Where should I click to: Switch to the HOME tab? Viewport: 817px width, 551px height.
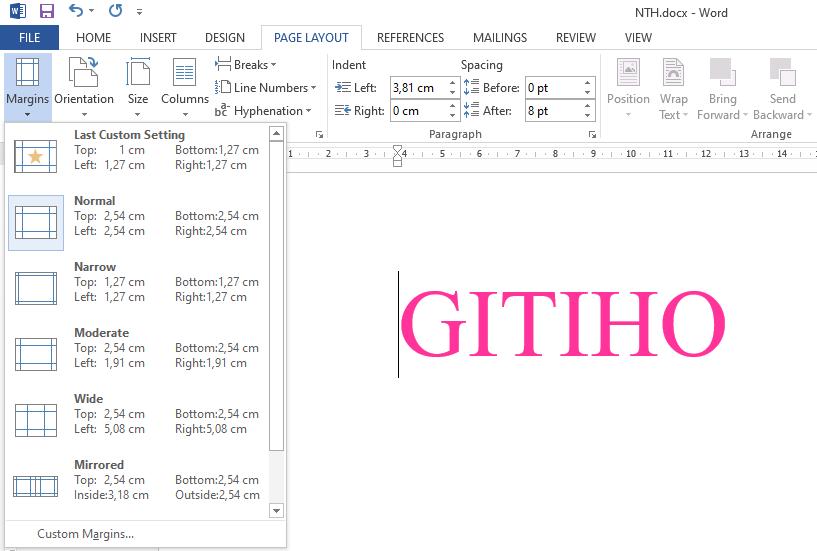93,38
